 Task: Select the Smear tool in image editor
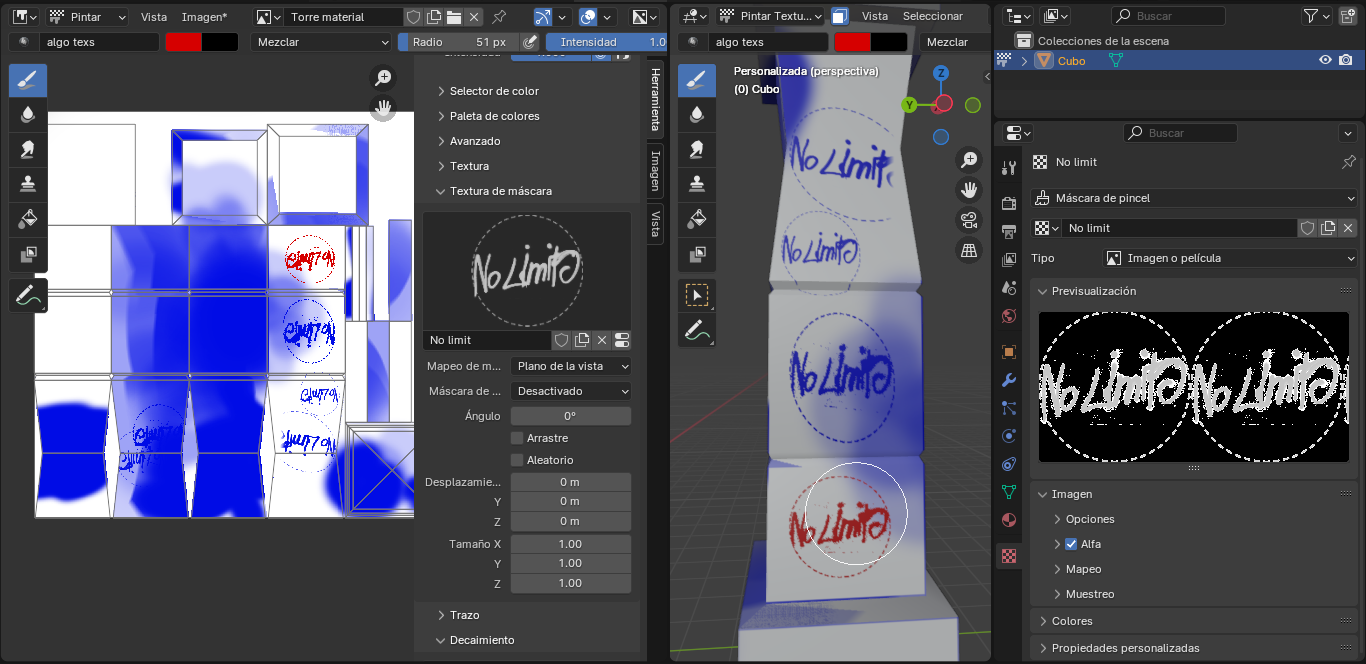click(x=28, y=149)
